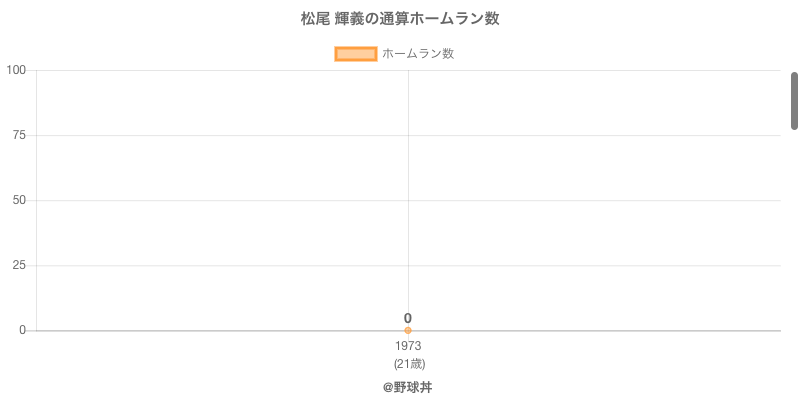Click the 25 y-axis tick label
Viewport: 800px width, 400px height.
[x=19, y=265]
